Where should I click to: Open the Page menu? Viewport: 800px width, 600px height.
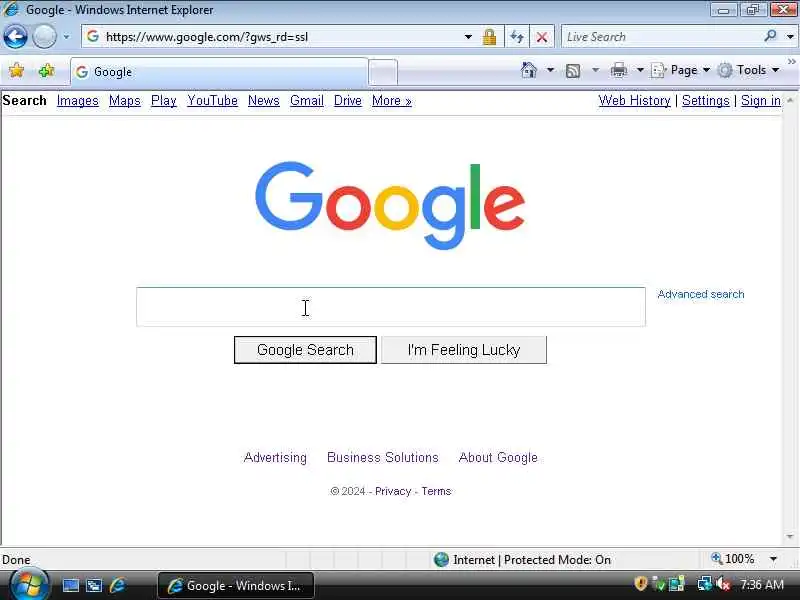(681, 70)
